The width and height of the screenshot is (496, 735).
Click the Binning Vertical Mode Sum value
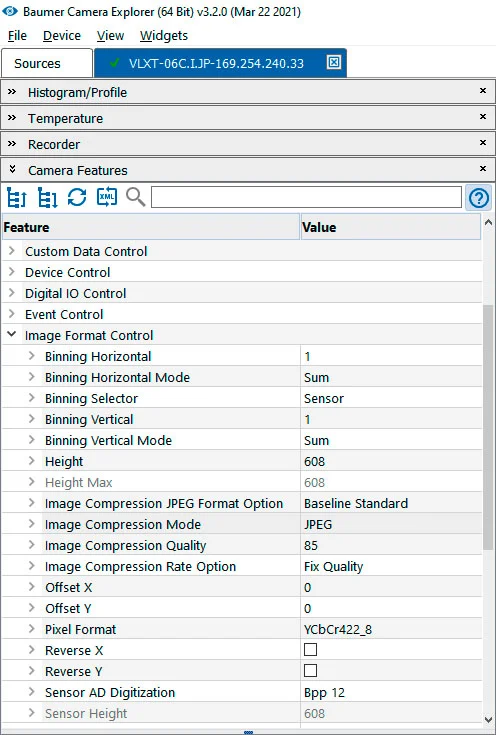coord(316,440)
